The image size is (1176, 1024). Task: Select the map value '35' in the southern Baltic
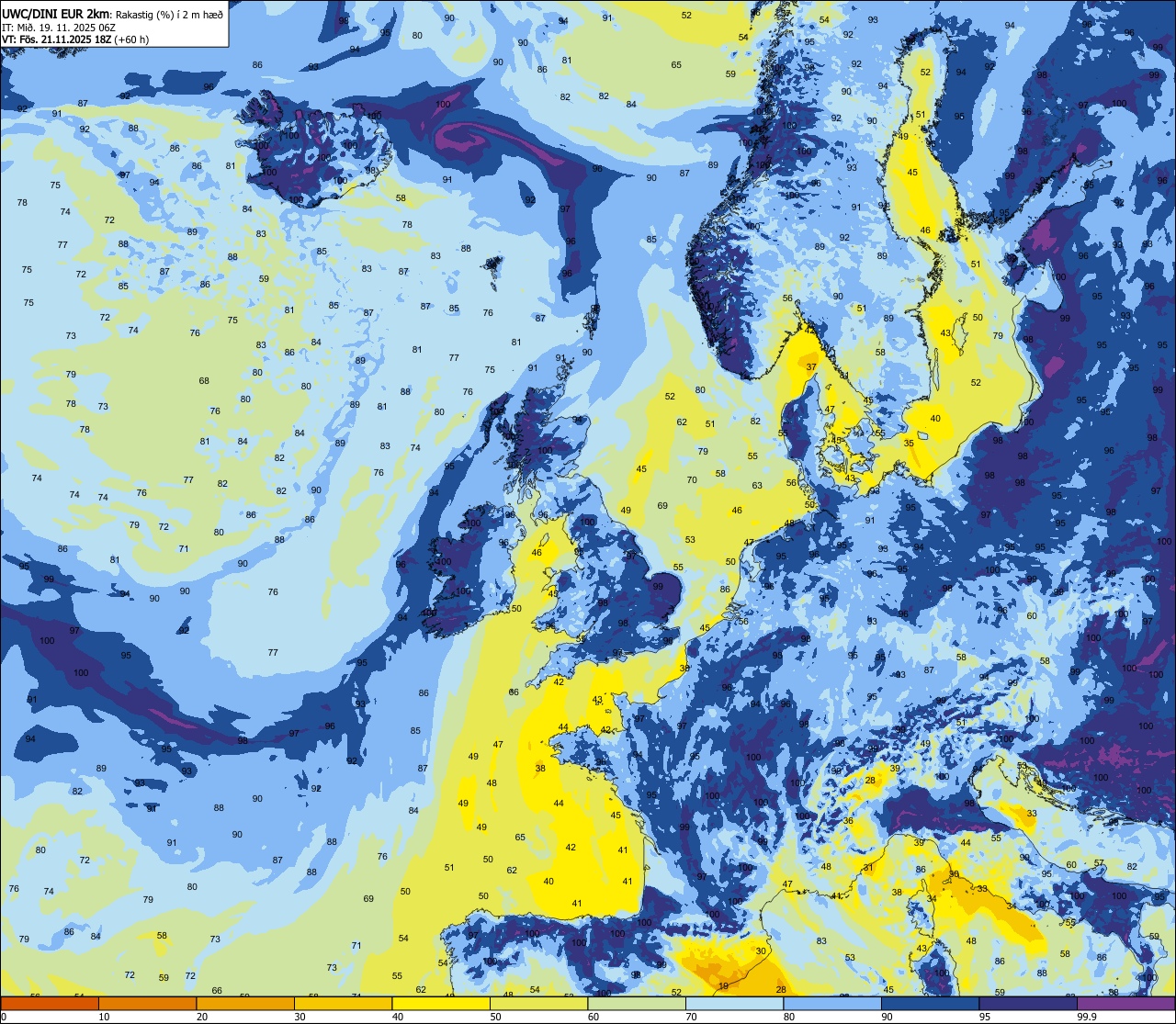pyautogui.click(x=909, y=443)
